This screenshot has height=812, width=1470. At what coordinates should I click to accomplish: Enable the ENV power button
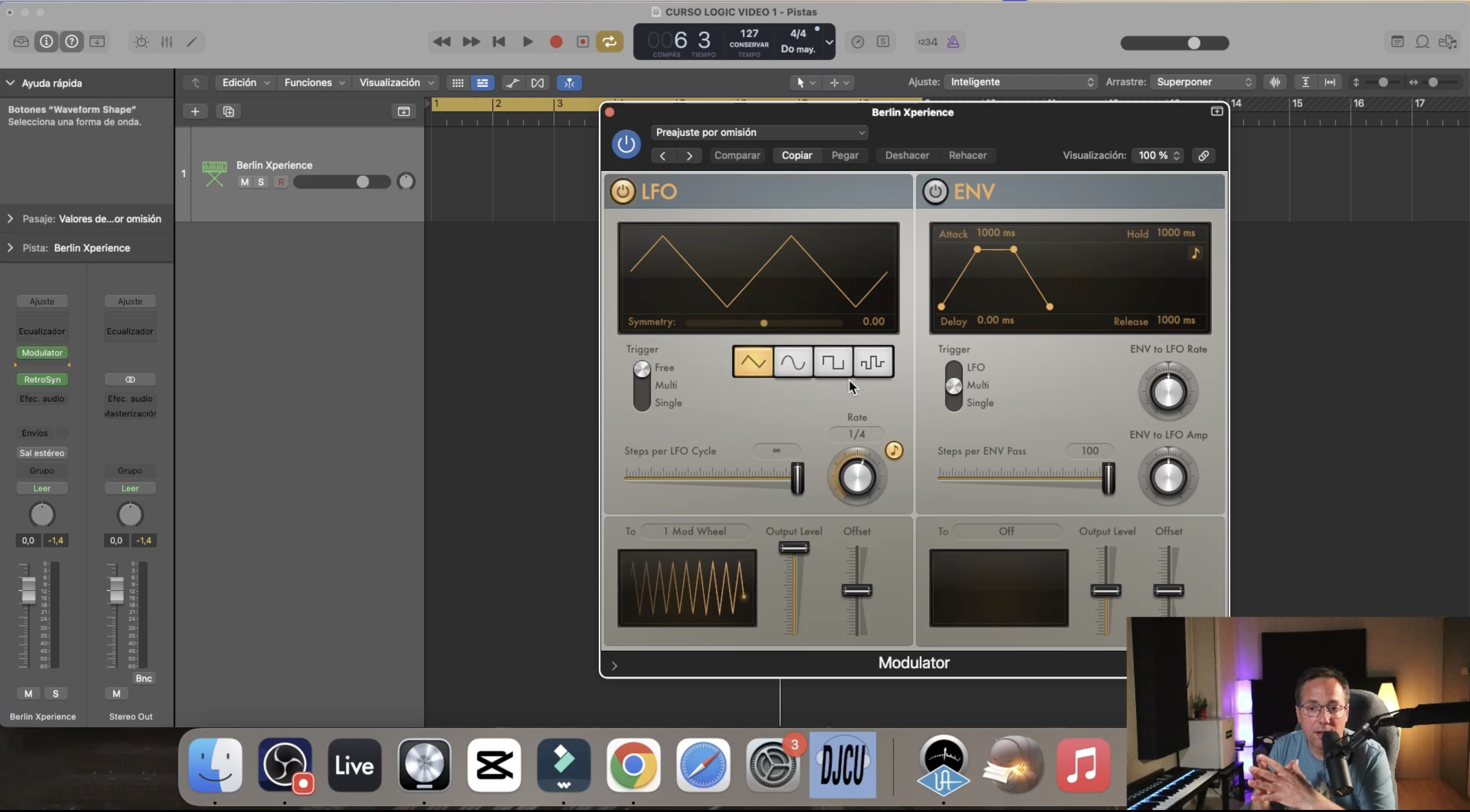tap(935, 191)
